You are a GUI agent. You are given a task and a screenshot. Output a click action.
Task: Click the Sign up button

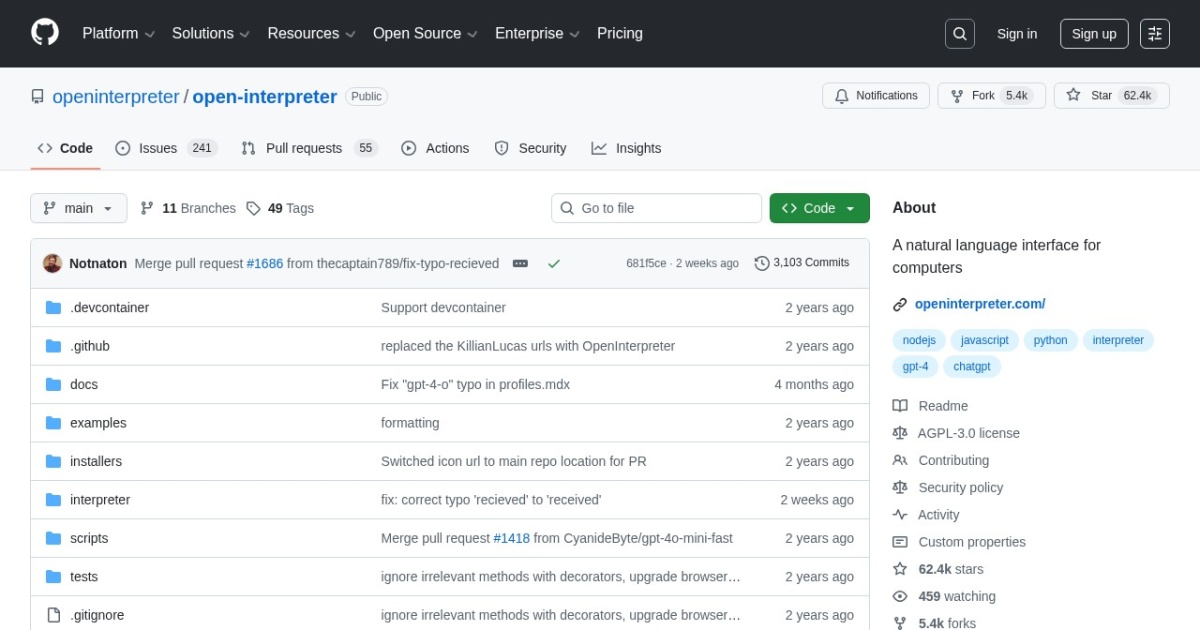[x=1093, y=33]
